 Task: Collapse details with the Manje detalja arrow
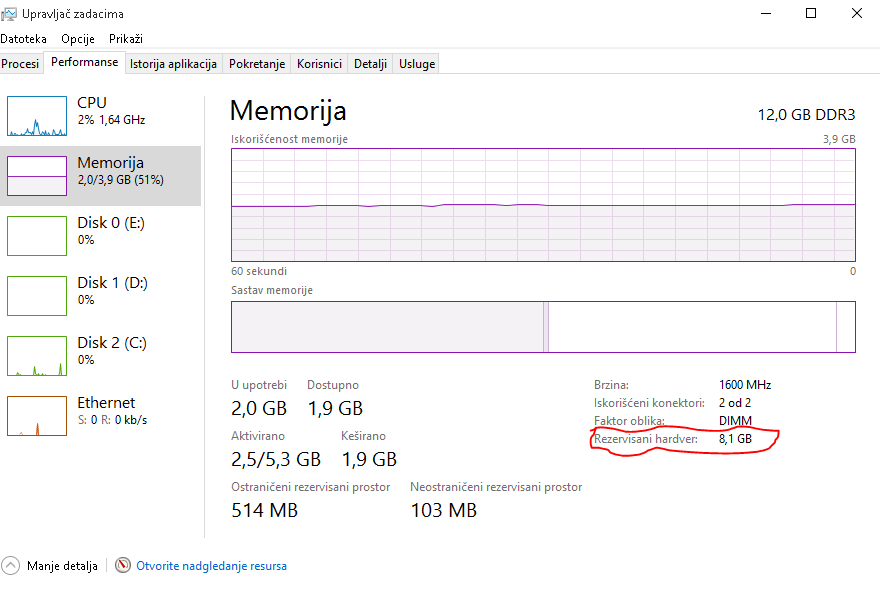(11, 565)
